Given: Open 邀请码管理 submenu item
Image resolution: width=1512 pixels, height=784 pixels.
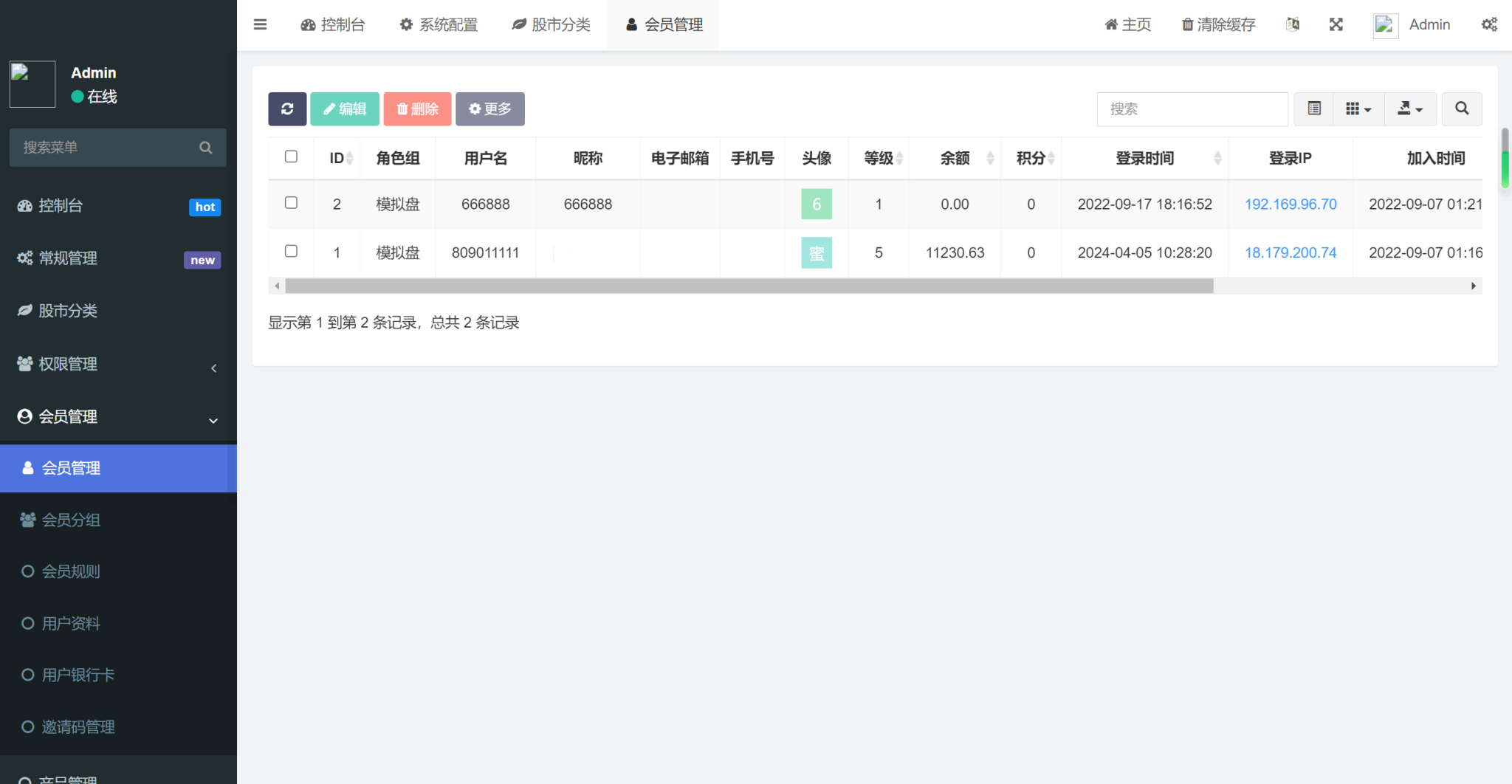Looking at the screenshot, I should tap(118, 727).
